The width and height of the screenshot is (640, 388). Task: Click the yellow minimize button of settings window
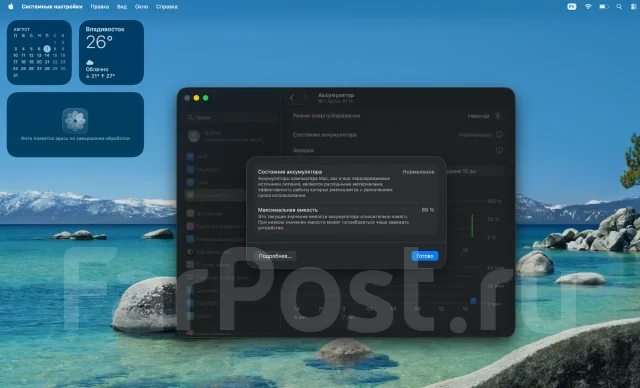point(196,98)
